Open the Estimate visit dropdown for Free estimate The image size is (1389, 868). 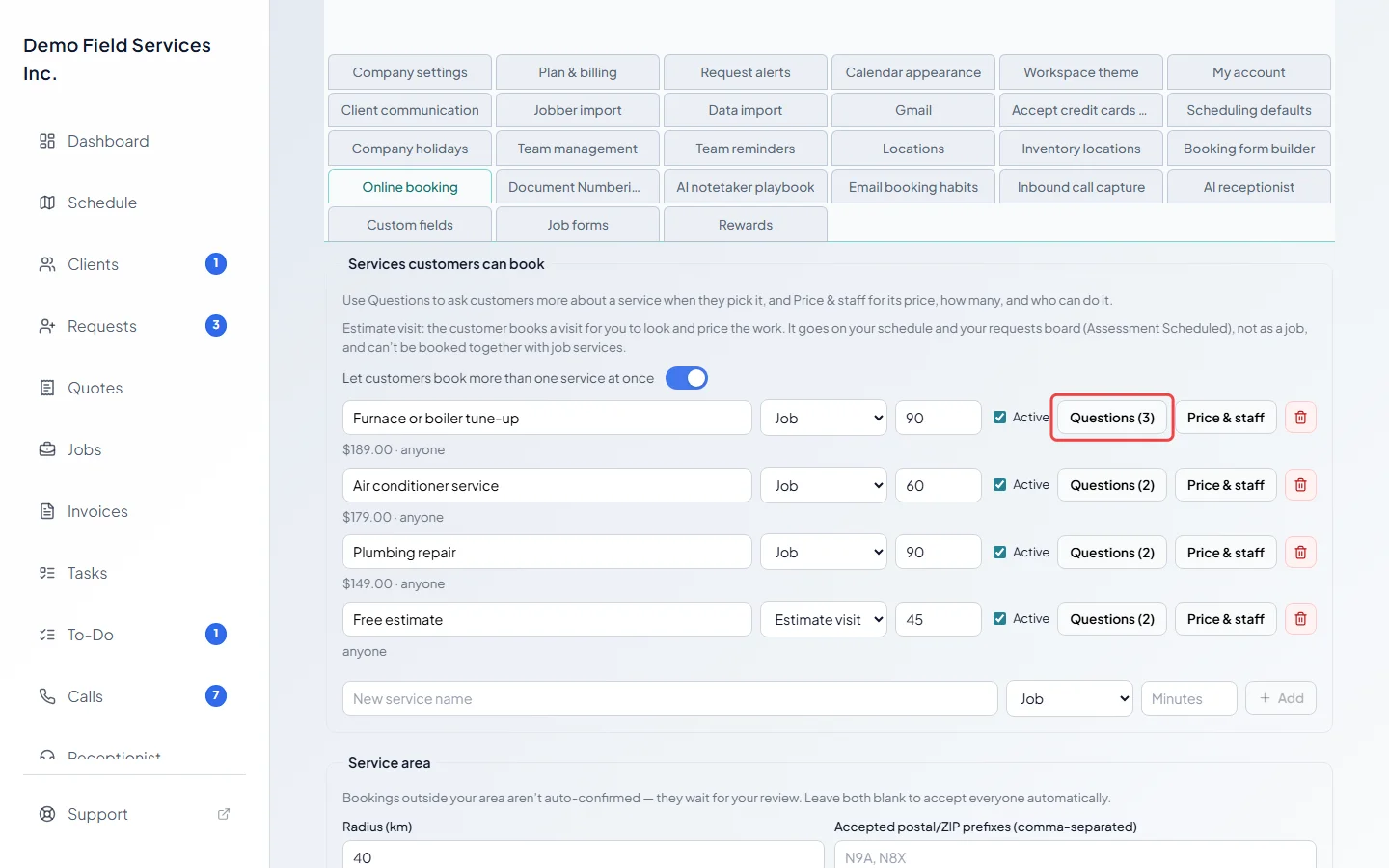click(x=824, y=619)
